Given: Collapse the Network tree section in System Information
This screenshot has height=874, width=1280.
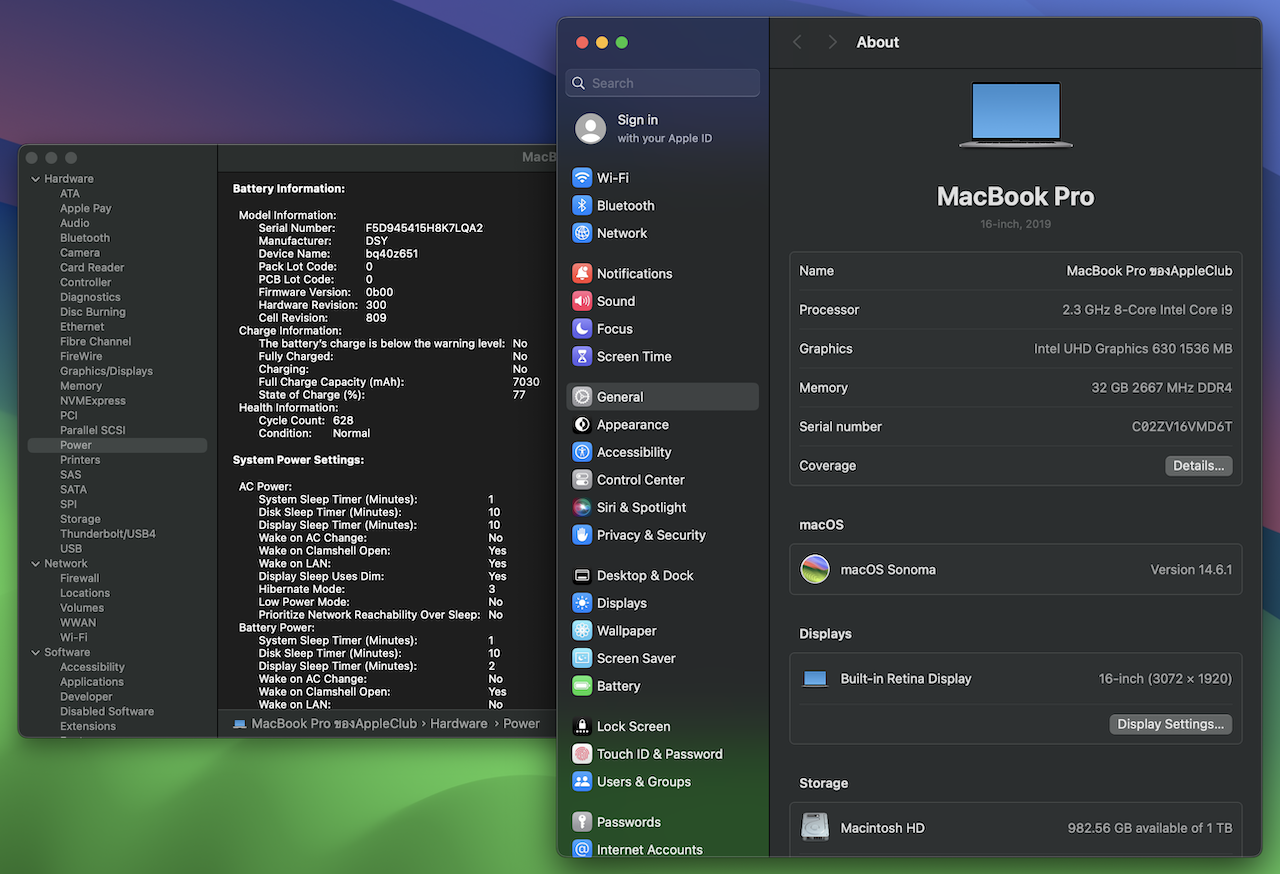Looking at the screenshot, I should click(36, 564).
